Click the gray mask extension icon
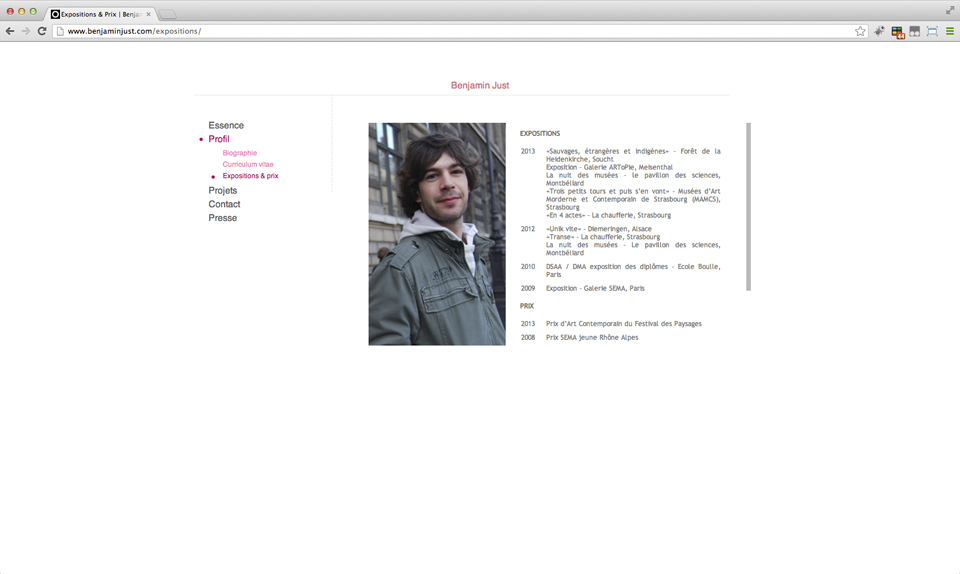The height and width of the screenshot is (574, 960). (915, 31)
